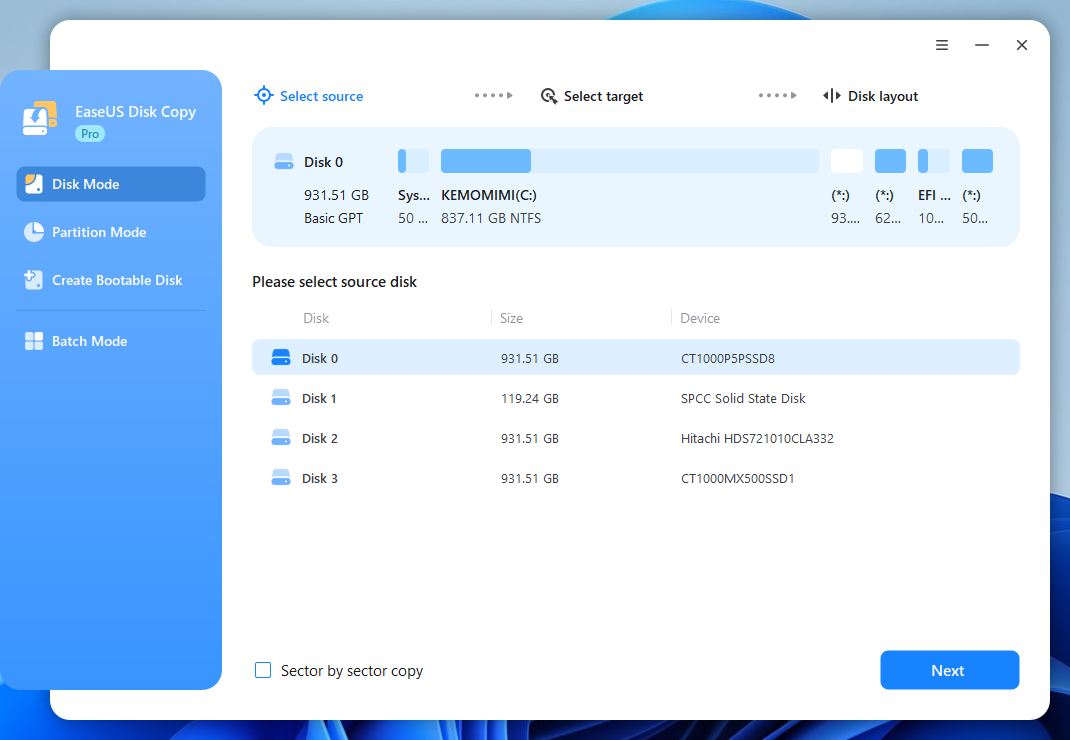Enable Sector by sector copy checkbox
1070x740 pixels.
(263, 670)
